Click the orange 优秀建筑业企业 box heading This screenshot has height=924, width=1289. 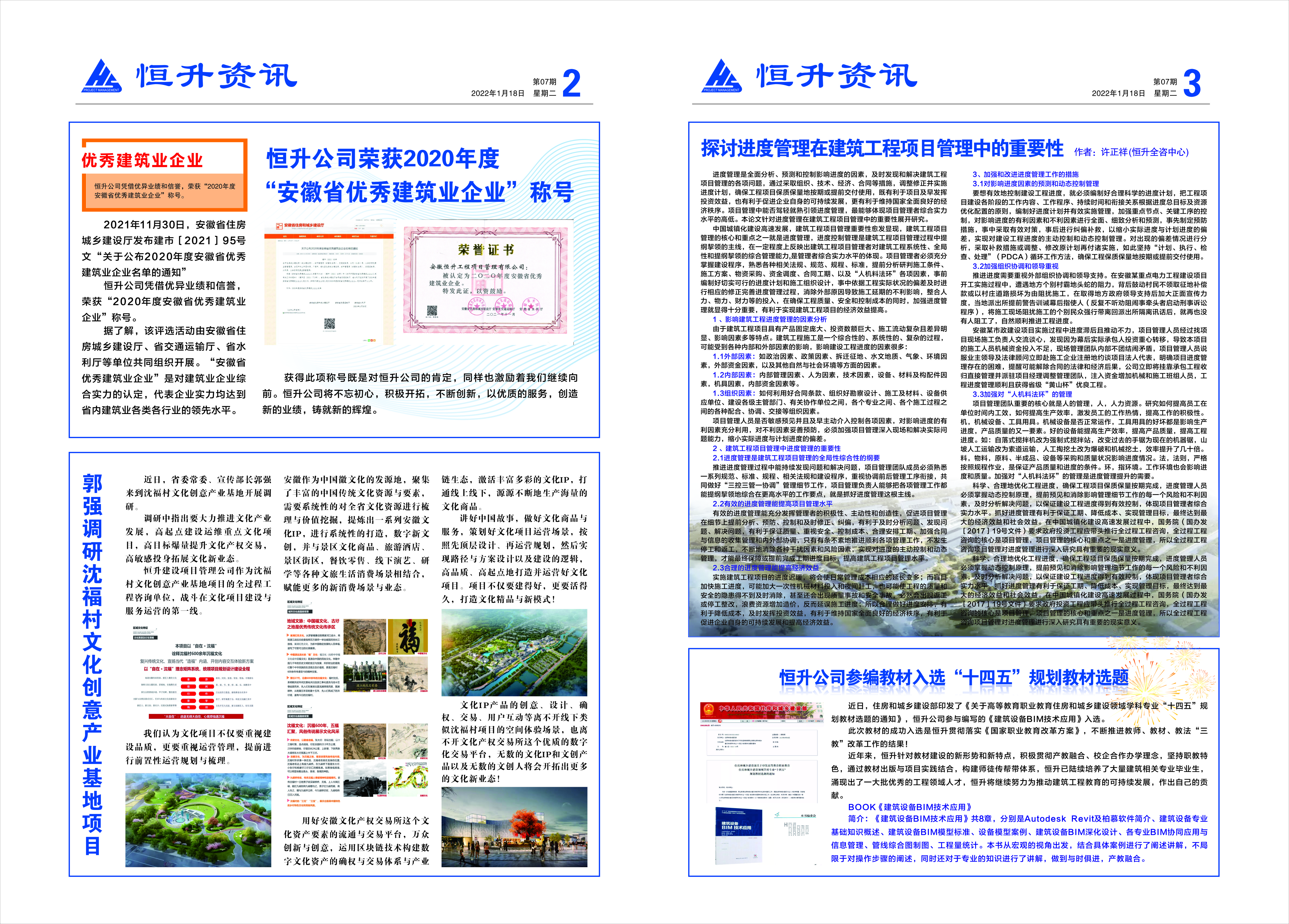[142, 160]
